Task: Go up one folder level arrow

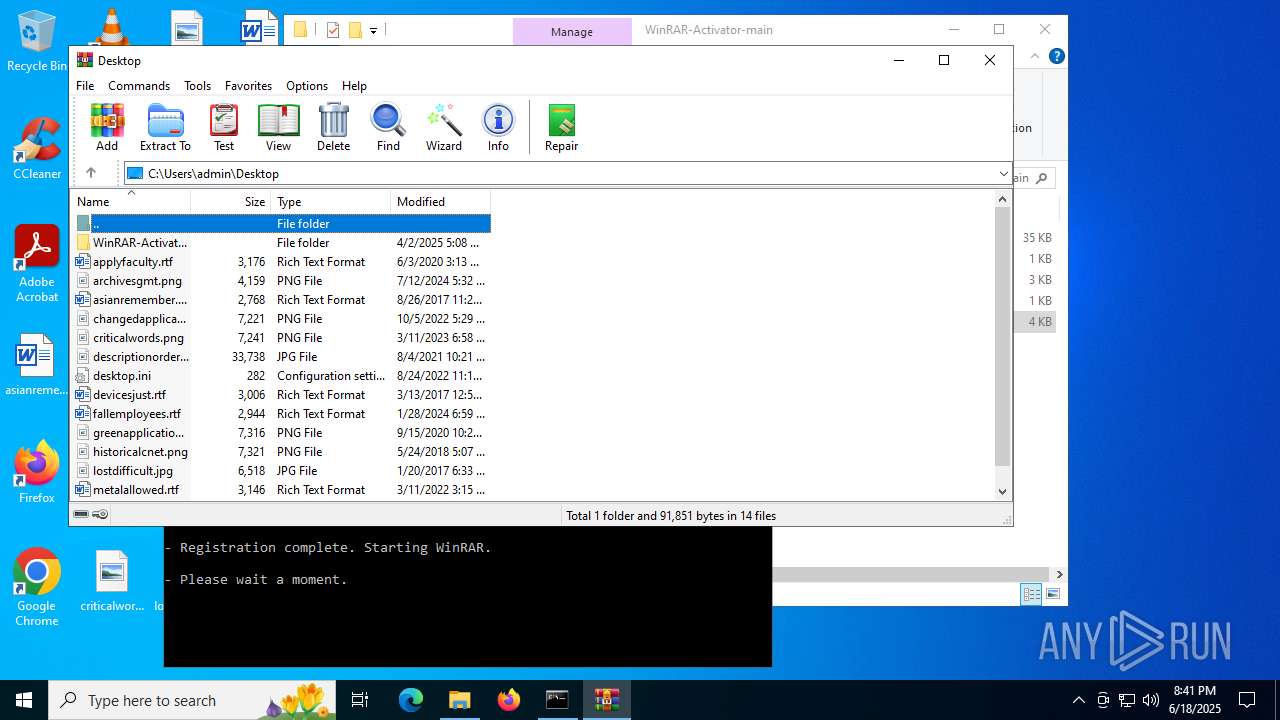Action: pyautogui.click(x=90, y=173)
